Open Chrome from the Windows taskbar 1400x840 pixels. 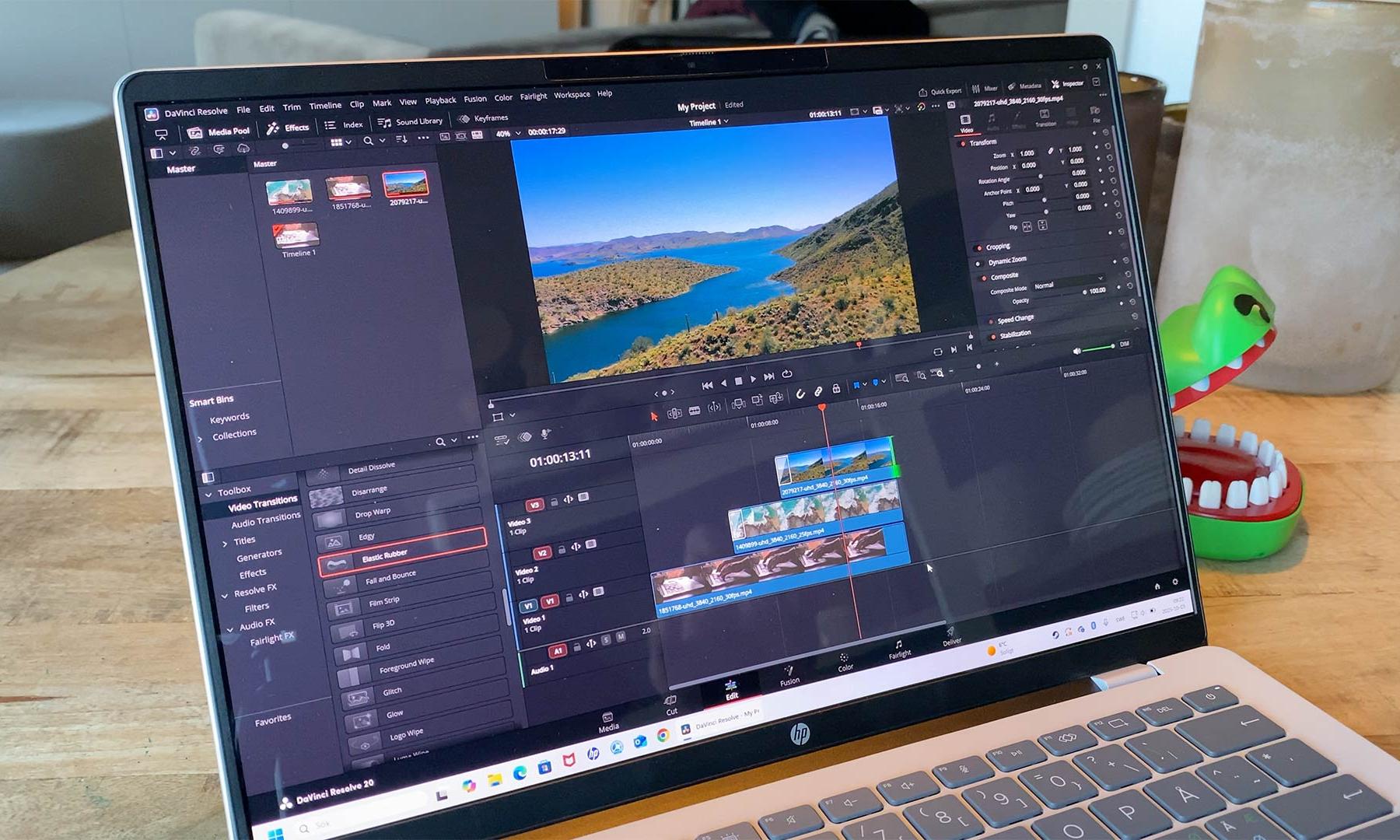coord(663,735)
